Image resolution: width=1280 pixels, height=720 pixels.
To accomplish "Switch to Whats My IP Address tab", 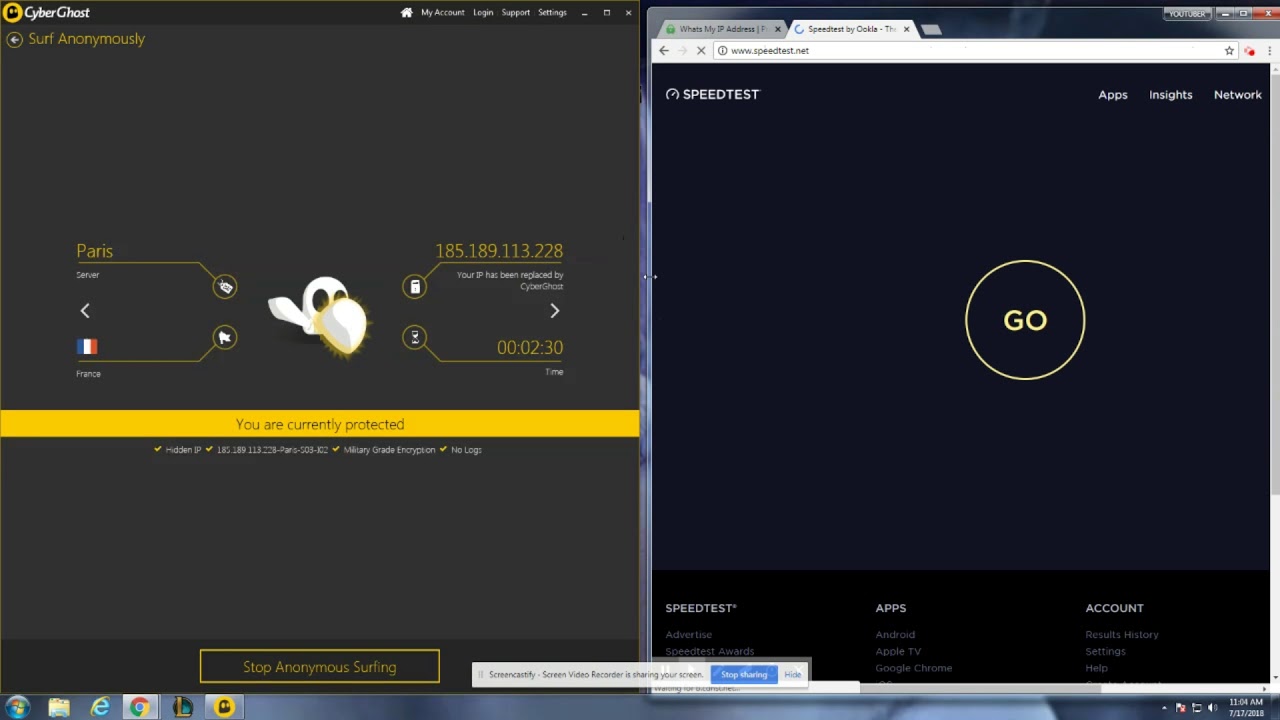I will [722, 29].
